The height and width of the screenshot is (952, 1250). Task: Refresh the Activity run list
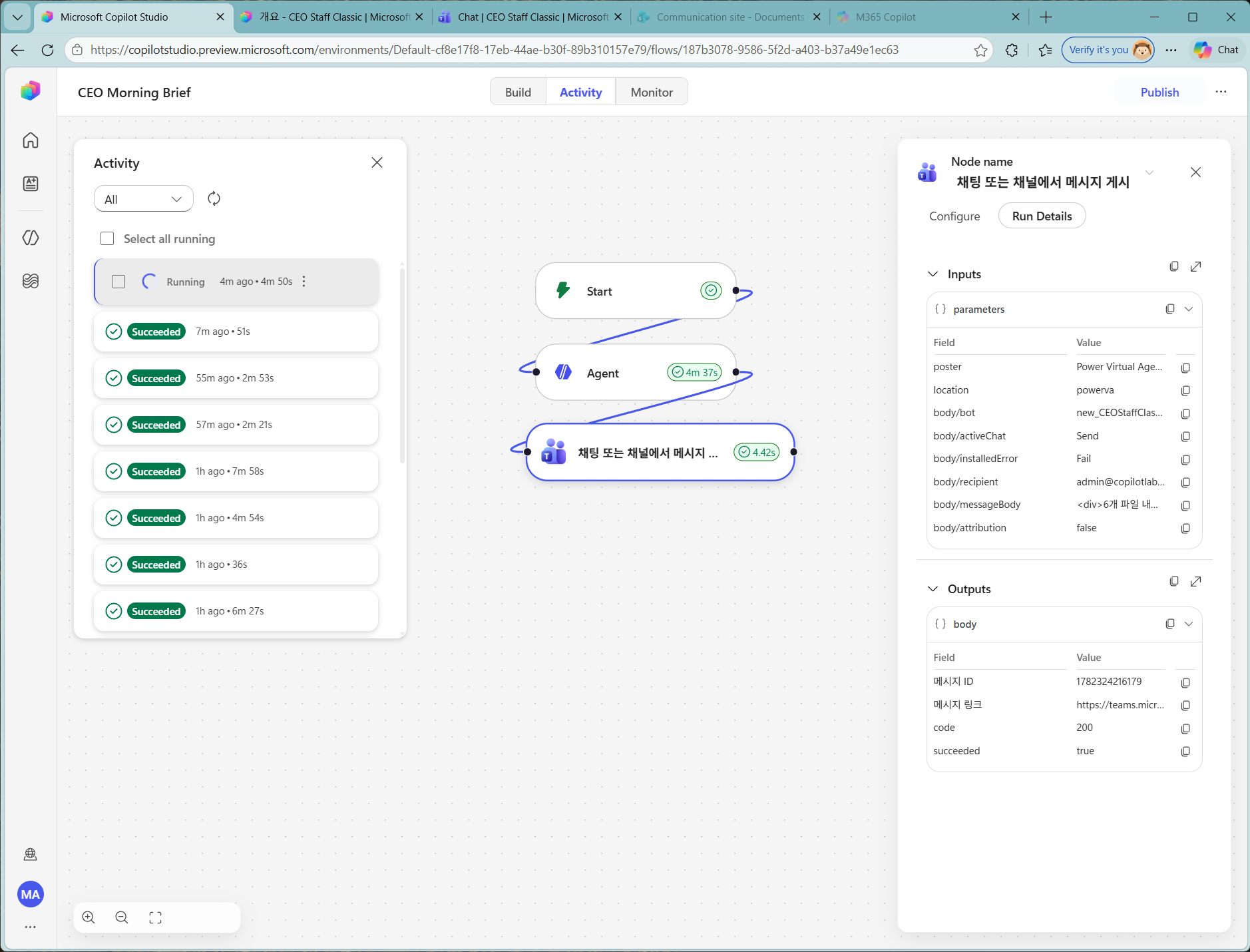tap(214, 198)
